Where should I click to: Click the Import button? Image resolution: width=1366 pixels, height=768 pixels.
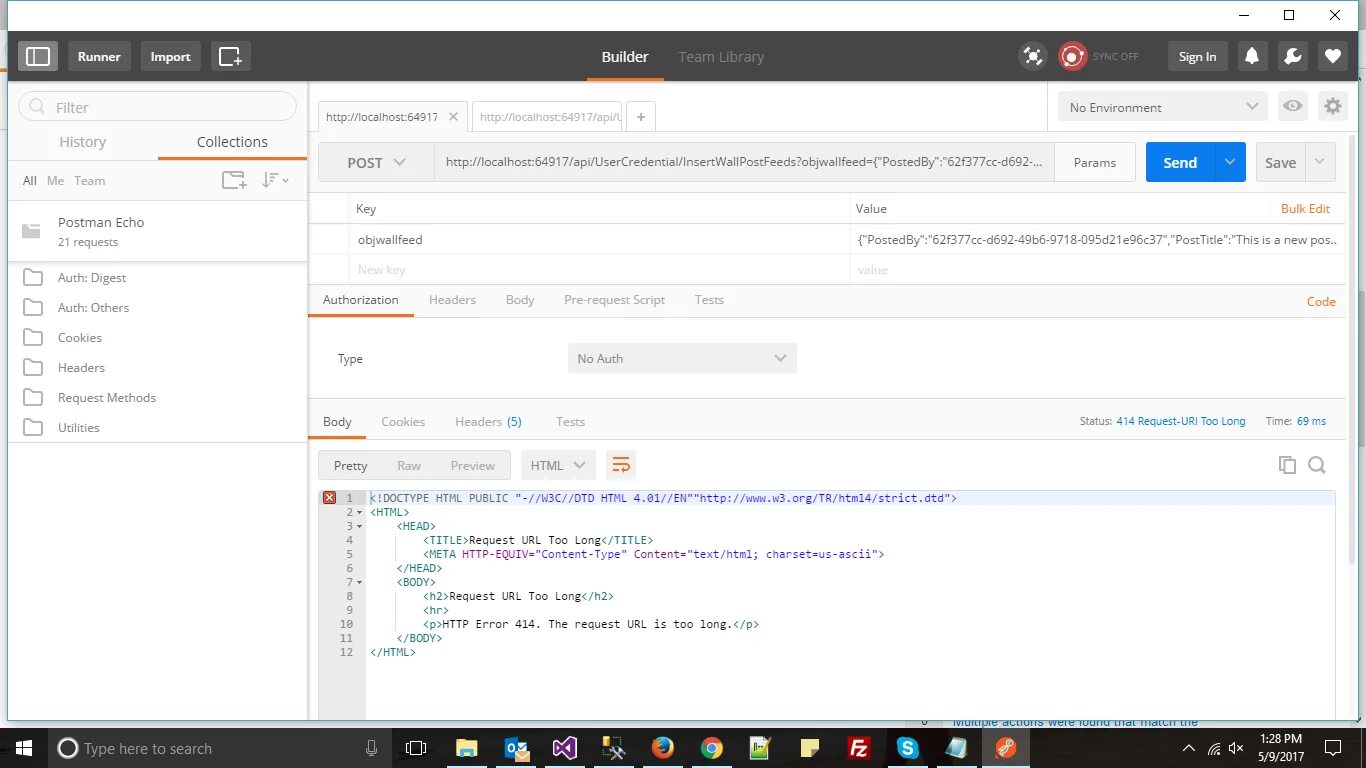click(x=170, y=56)
